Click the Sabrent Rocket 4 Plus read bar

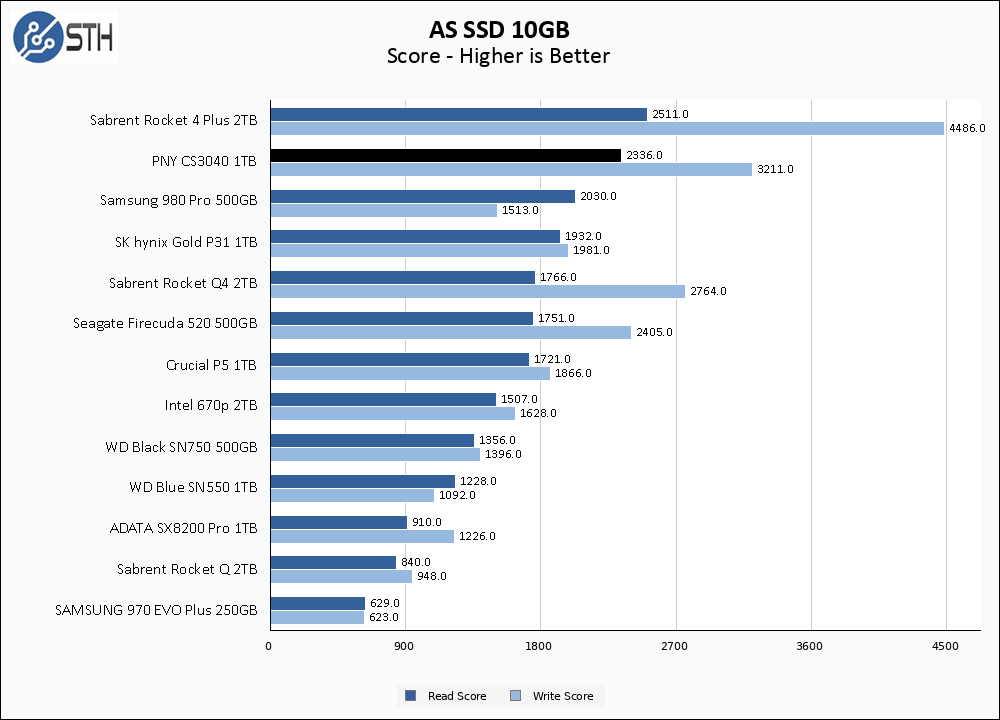tap(459, 114)
